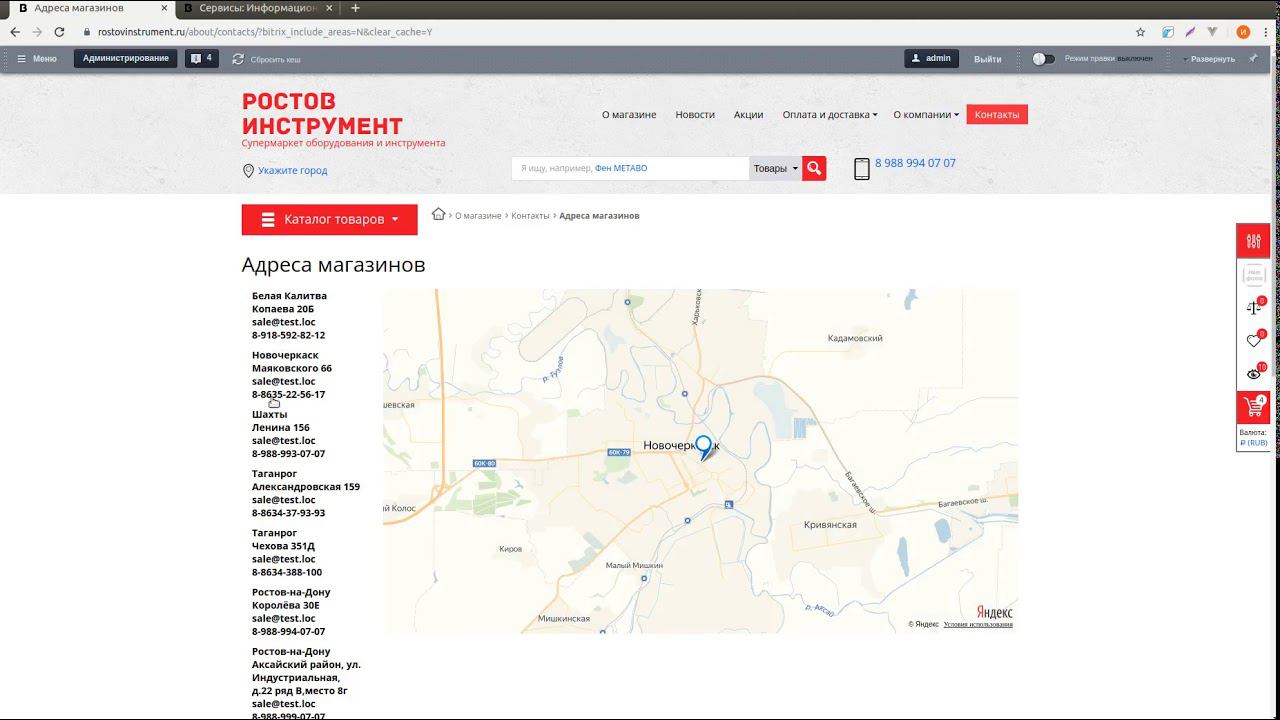Screen dimensions: 1280x720
Task: Select the Шахты store entry
Action: click(x=289, y=434)
